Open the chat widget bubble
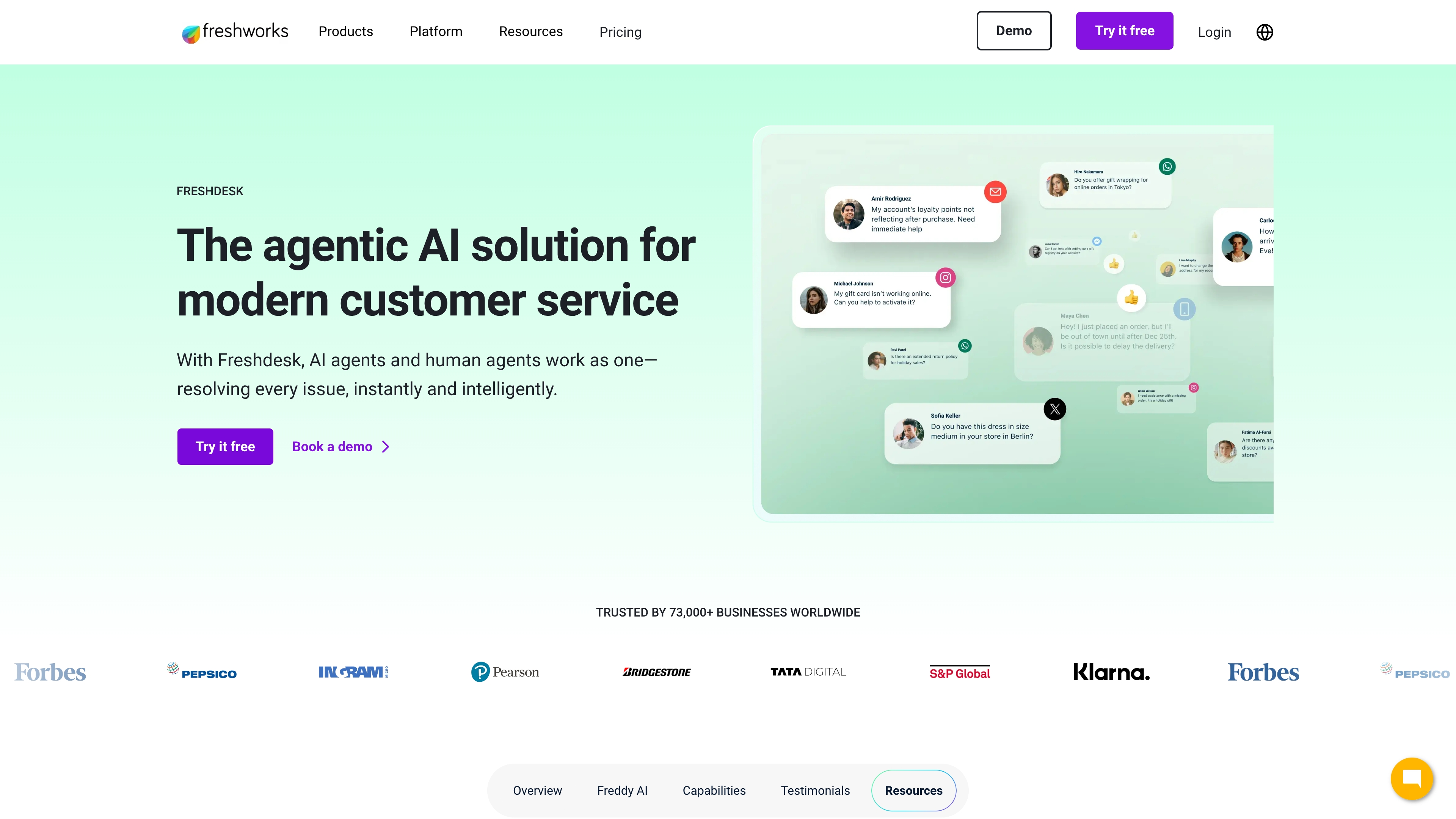This screenshot has height=819, width=1456. coord(1412,779)
